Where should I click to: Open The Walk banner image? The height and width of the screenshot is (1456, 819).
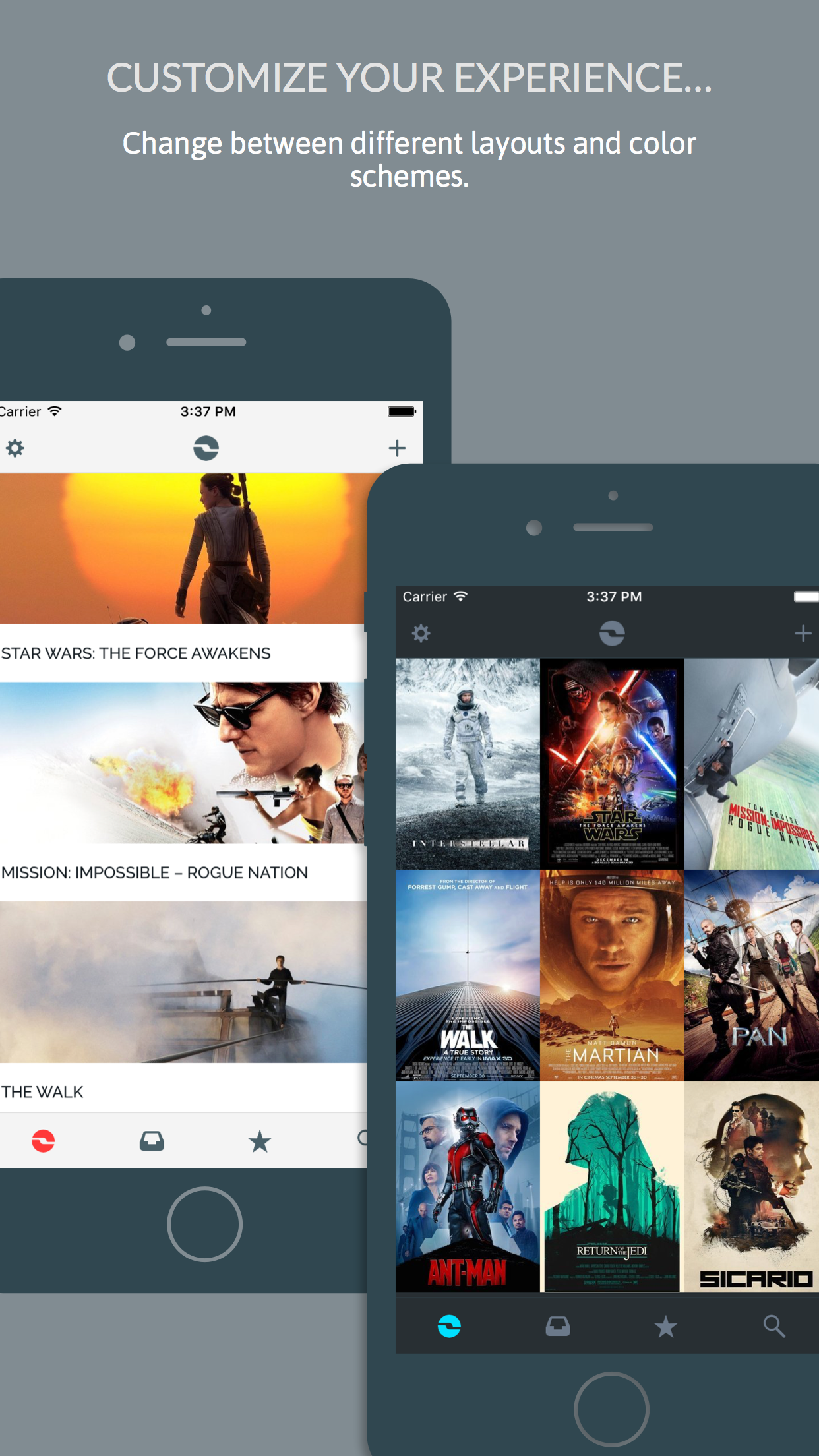pyautogui.click(x=183, y=982)
